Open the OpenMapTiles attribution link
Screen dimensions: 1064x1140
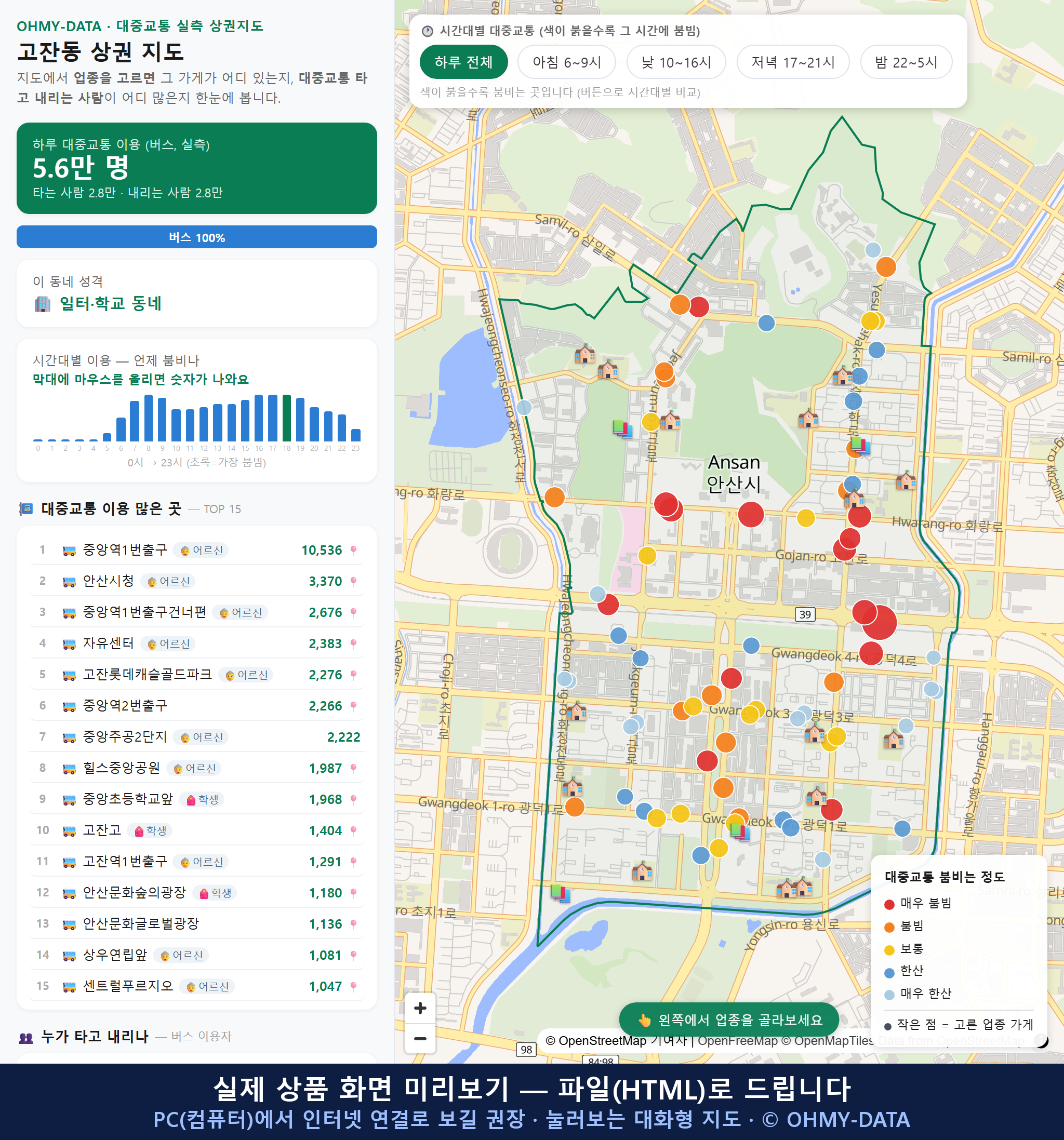tap(828, 1041)
